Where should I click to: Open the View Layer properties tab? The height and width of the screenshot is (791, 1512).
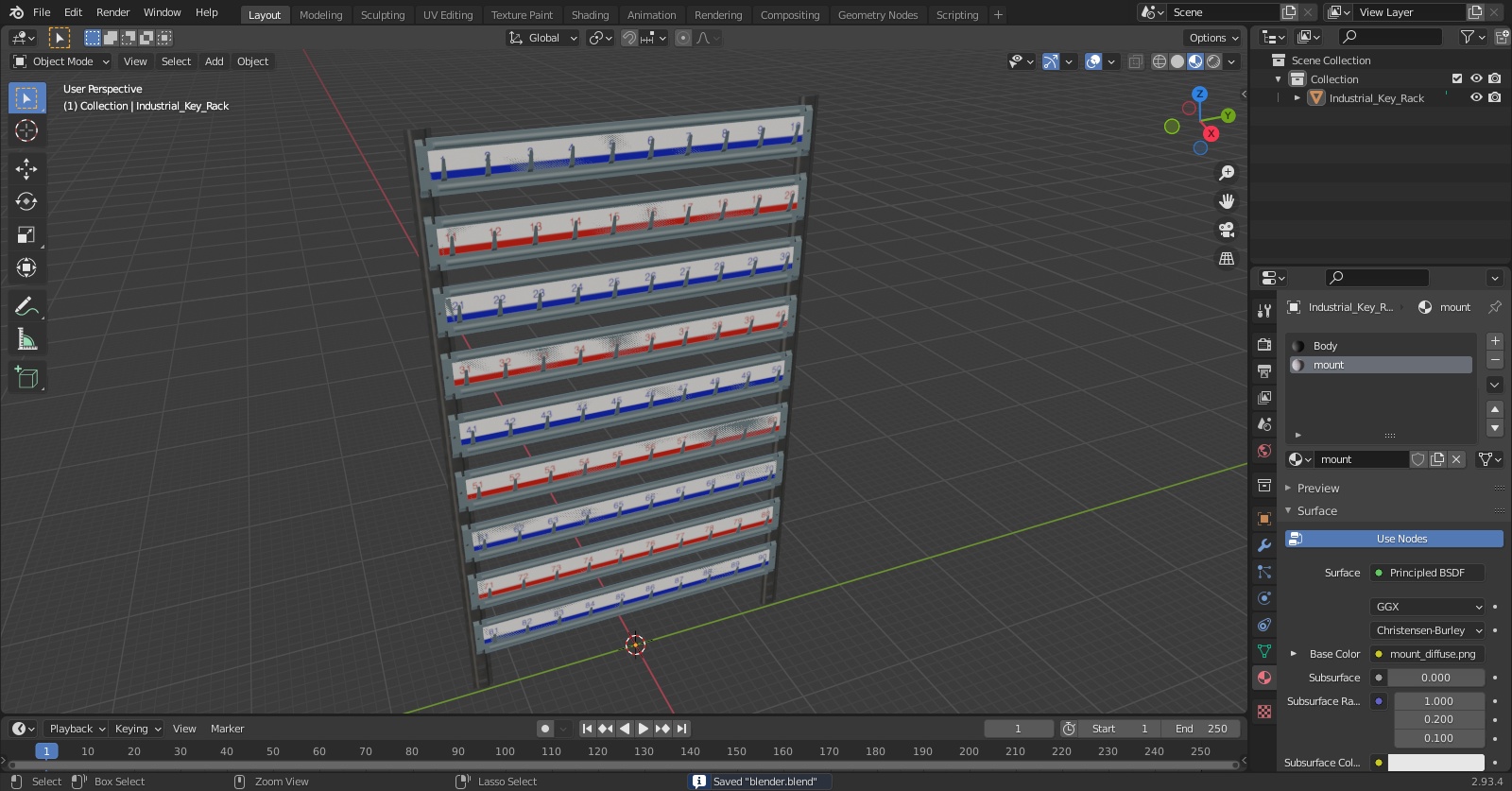click(1264, 397)
